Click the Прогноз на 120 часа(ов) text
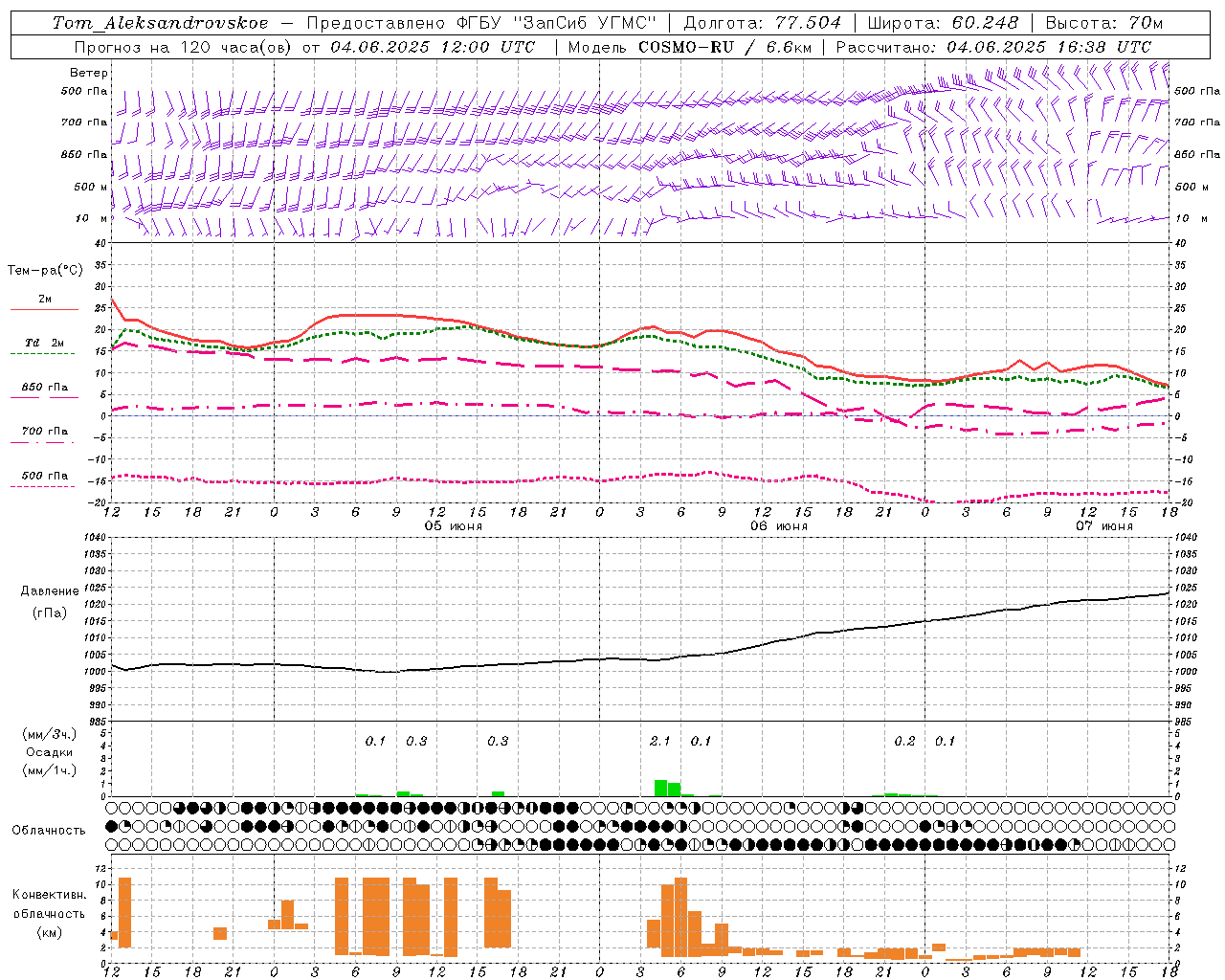1225x980 pixels. click(185, 47)
